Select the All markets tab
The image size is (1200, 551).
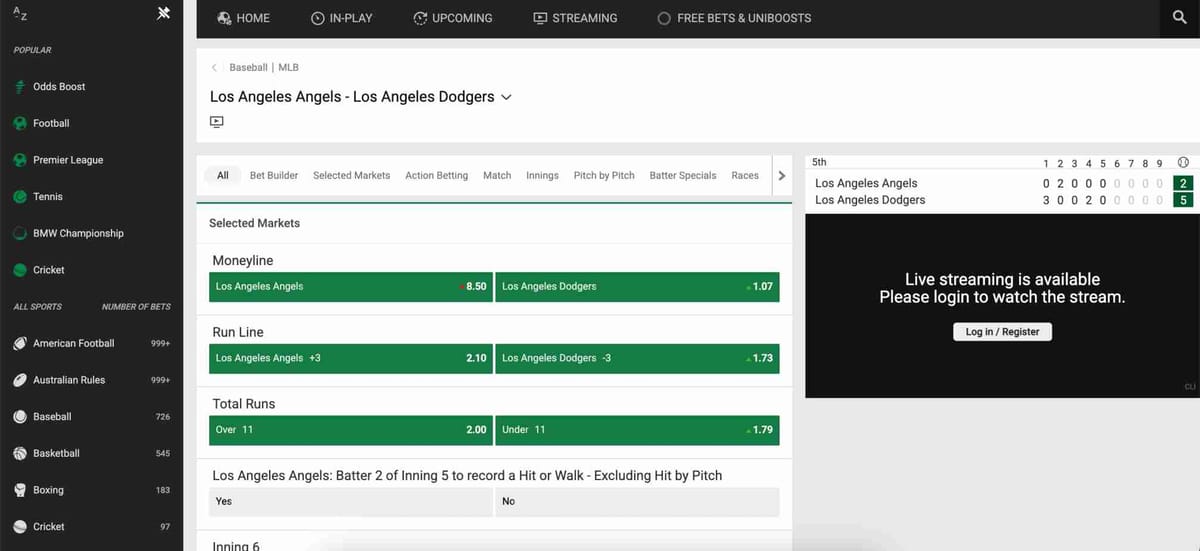pyautogui.click(x=223, y=175)
